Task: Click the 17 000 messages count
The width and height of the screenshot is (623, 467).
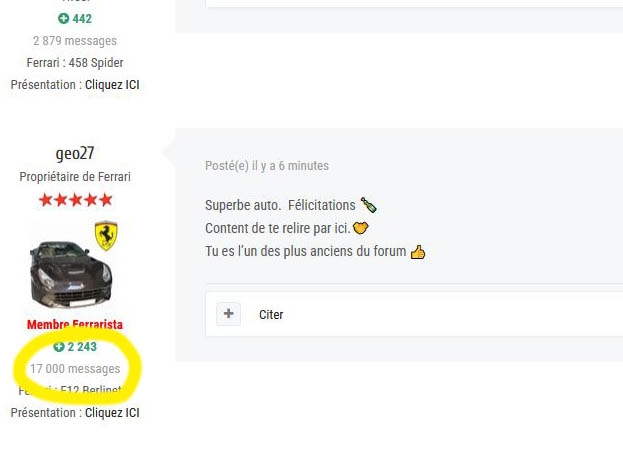Action: point(75,369)
